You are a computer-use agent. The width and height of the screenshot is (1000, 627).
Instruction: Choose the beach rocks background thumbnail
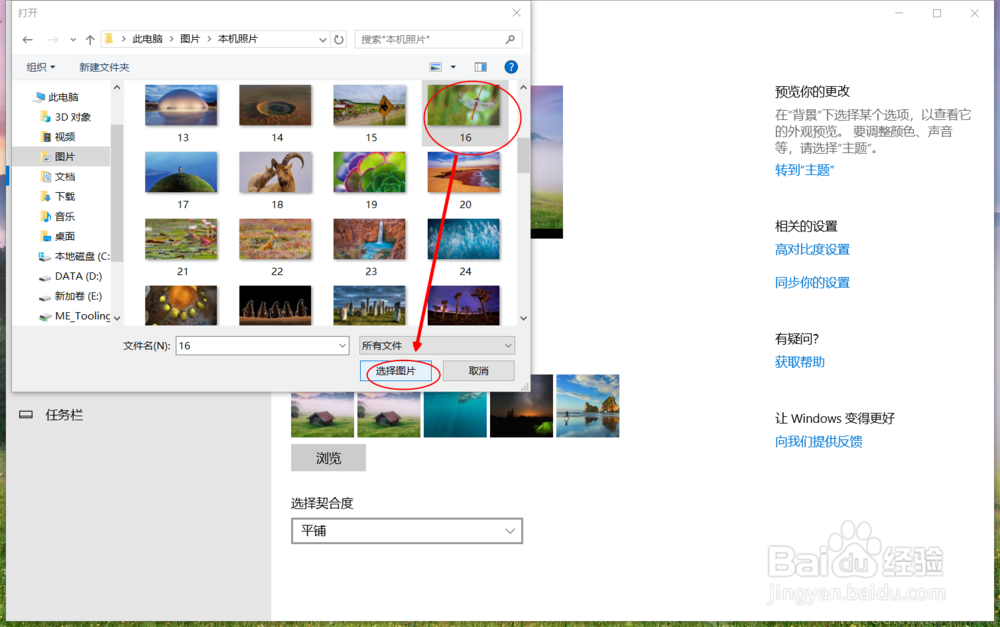tap(588, 406)
